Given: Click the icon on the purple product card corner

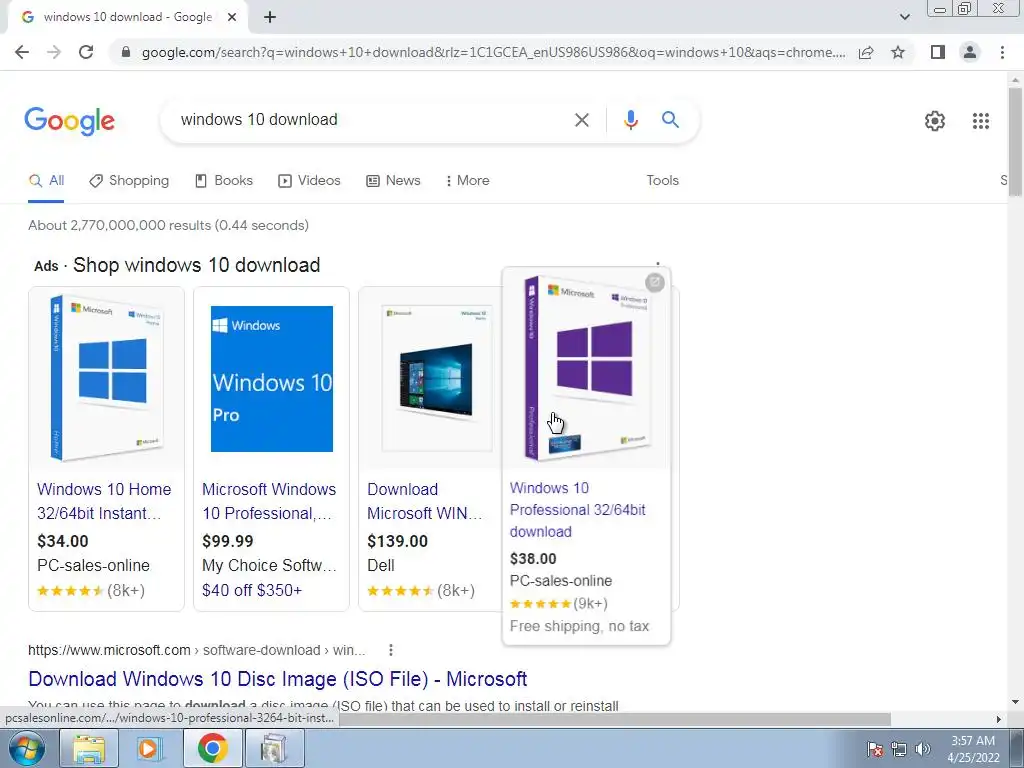Looking at the screenshot, I should 654,283.
